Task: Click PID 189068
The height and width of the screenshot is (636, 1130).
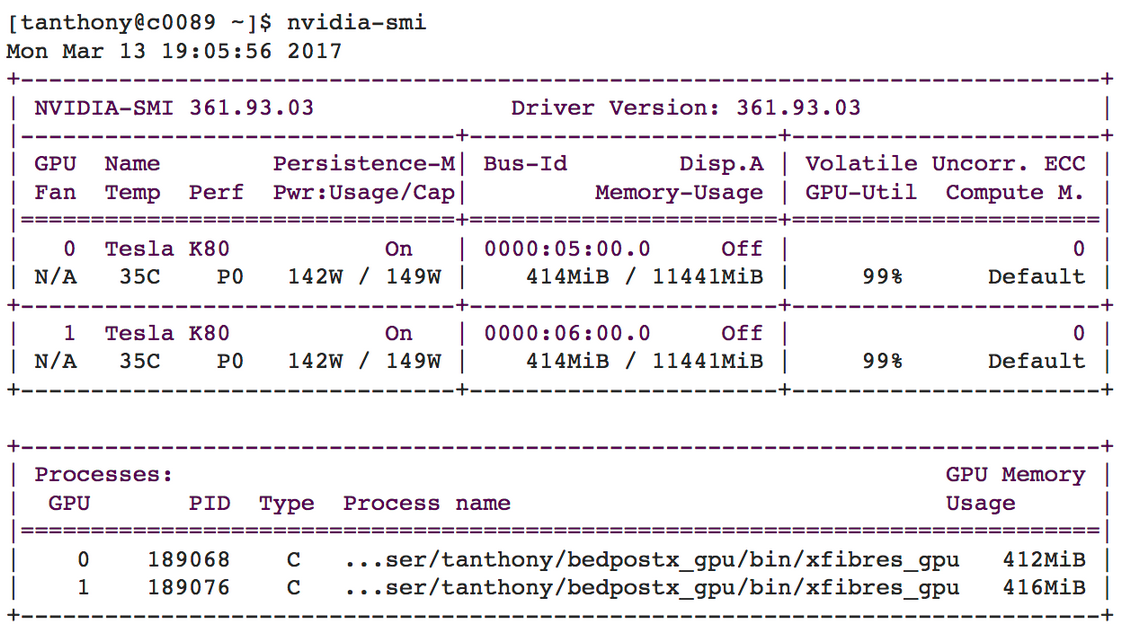Action: [x=188, y=560]
